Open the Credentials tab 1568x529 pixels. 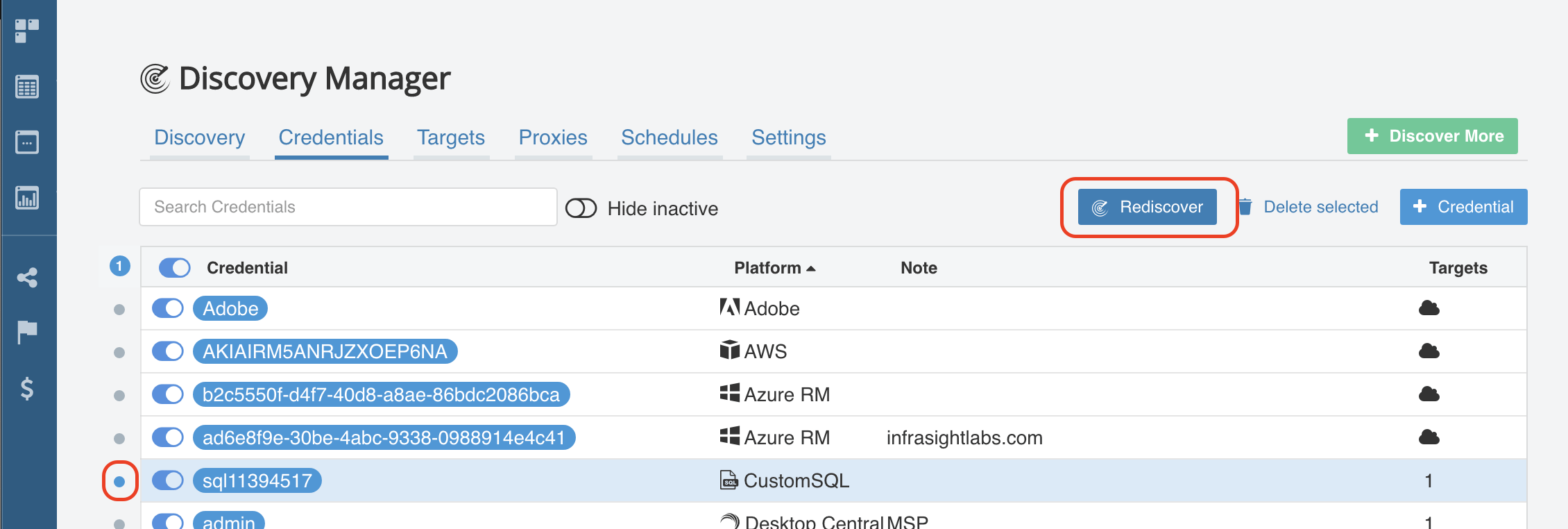click(x=331, y=137)
